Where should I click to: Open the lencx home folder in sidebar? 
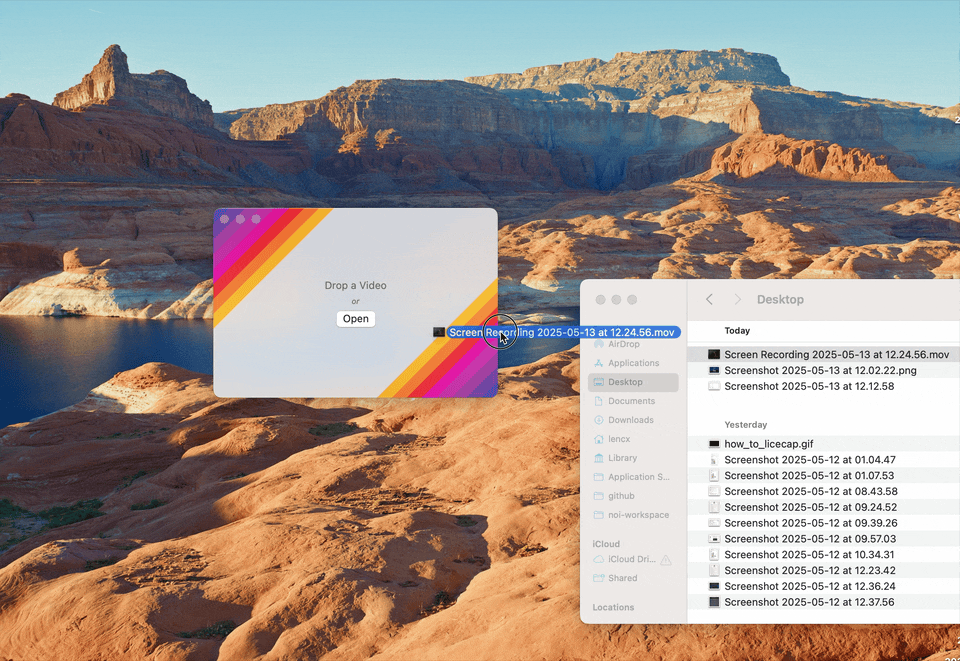pyautogui.click(x=633, y=439)
